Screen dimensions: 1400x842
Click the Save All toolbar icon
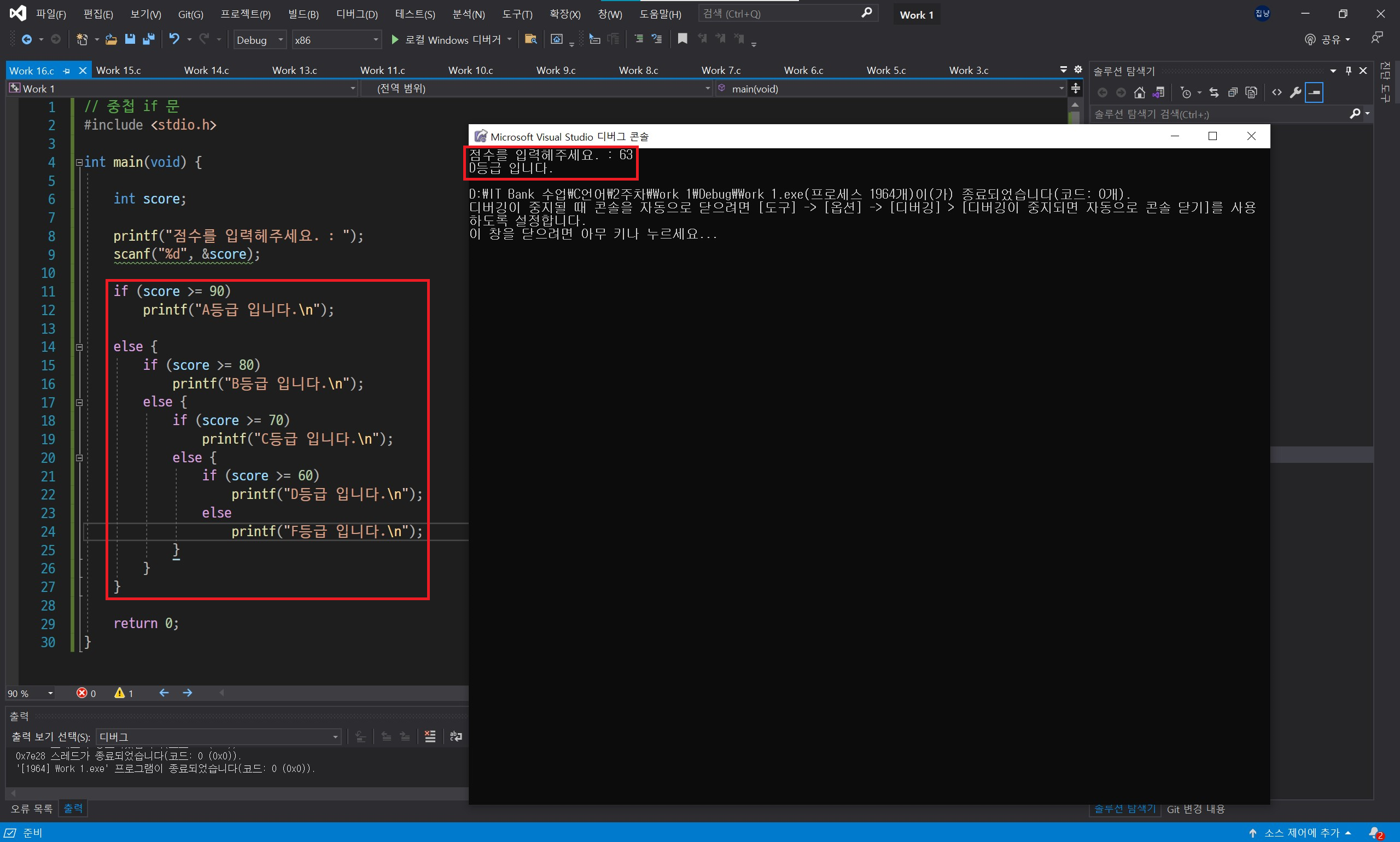point(149,39)
